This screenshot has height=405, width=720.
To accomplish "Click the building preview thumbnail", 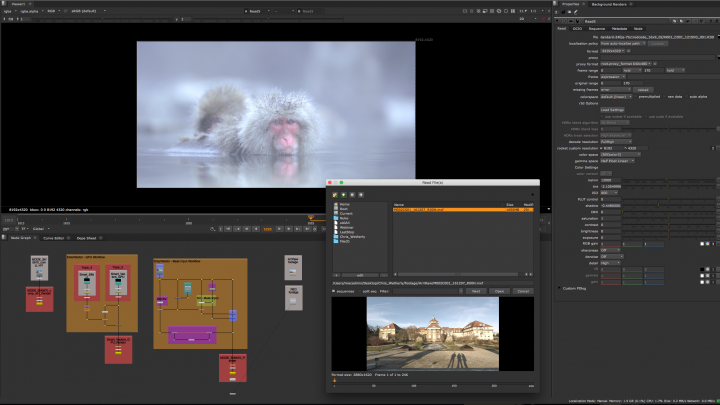I will 433,333.
